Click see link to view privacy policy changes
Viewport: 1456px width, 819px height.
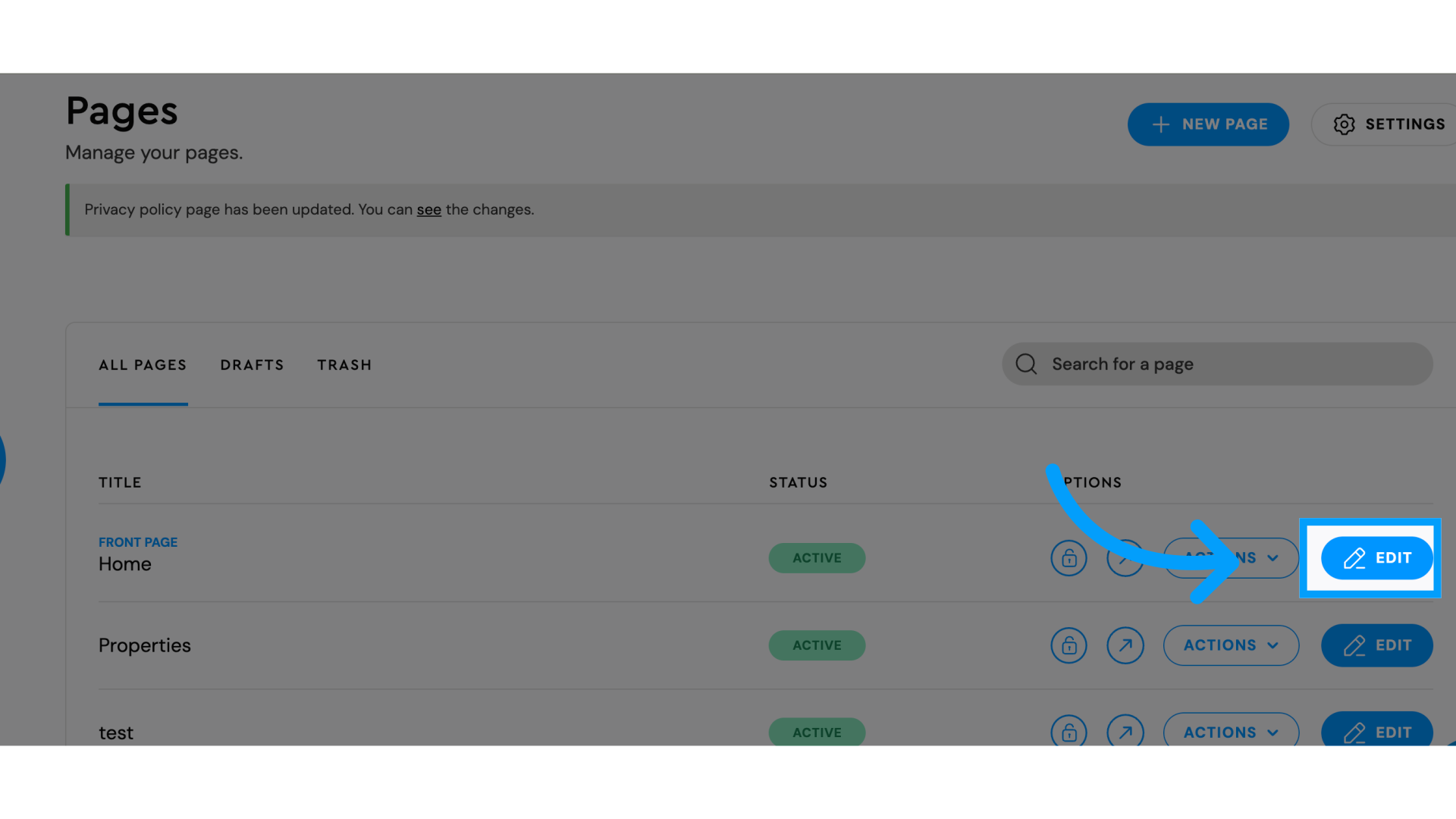click(429, 209)
